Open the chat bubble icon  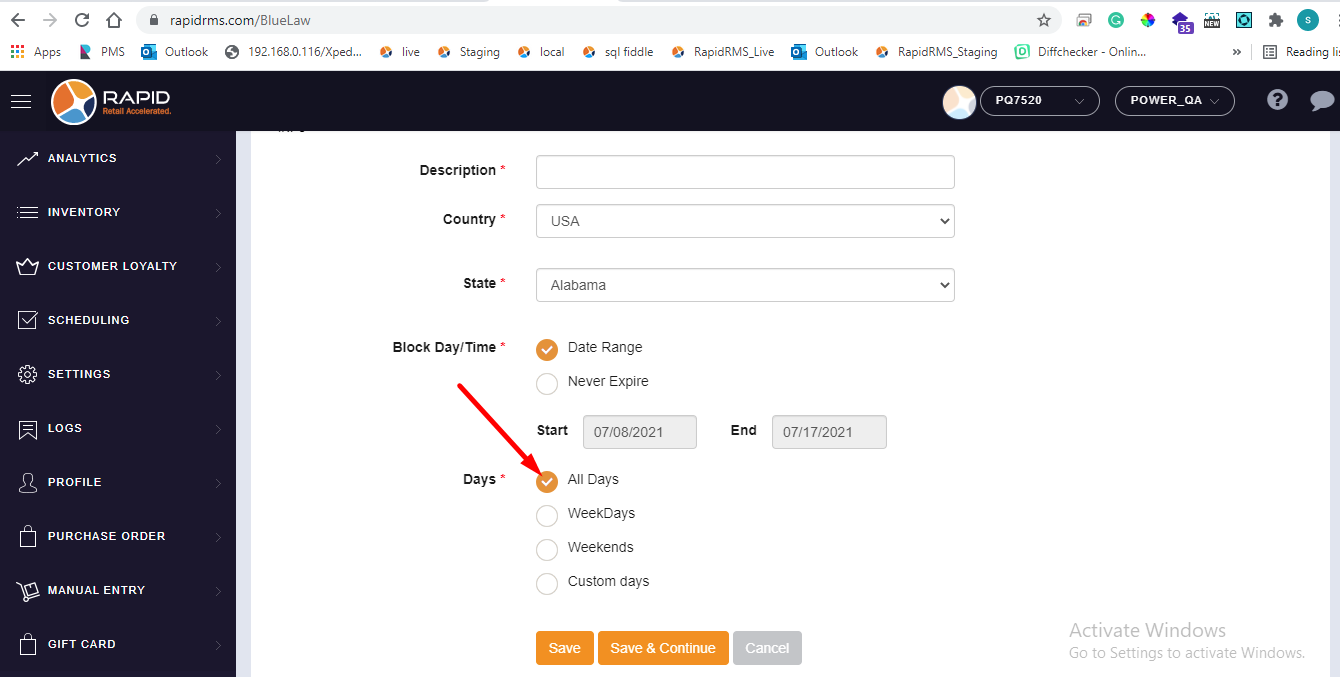(x=1322, y=100)
